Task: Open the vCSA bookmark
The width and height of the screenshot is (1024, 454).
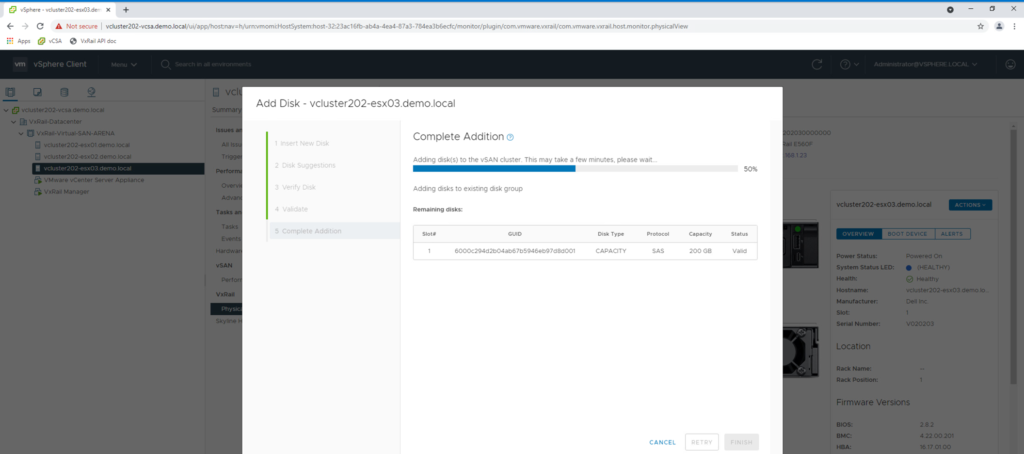Action: pyautogui.click(x=50, y=41)
